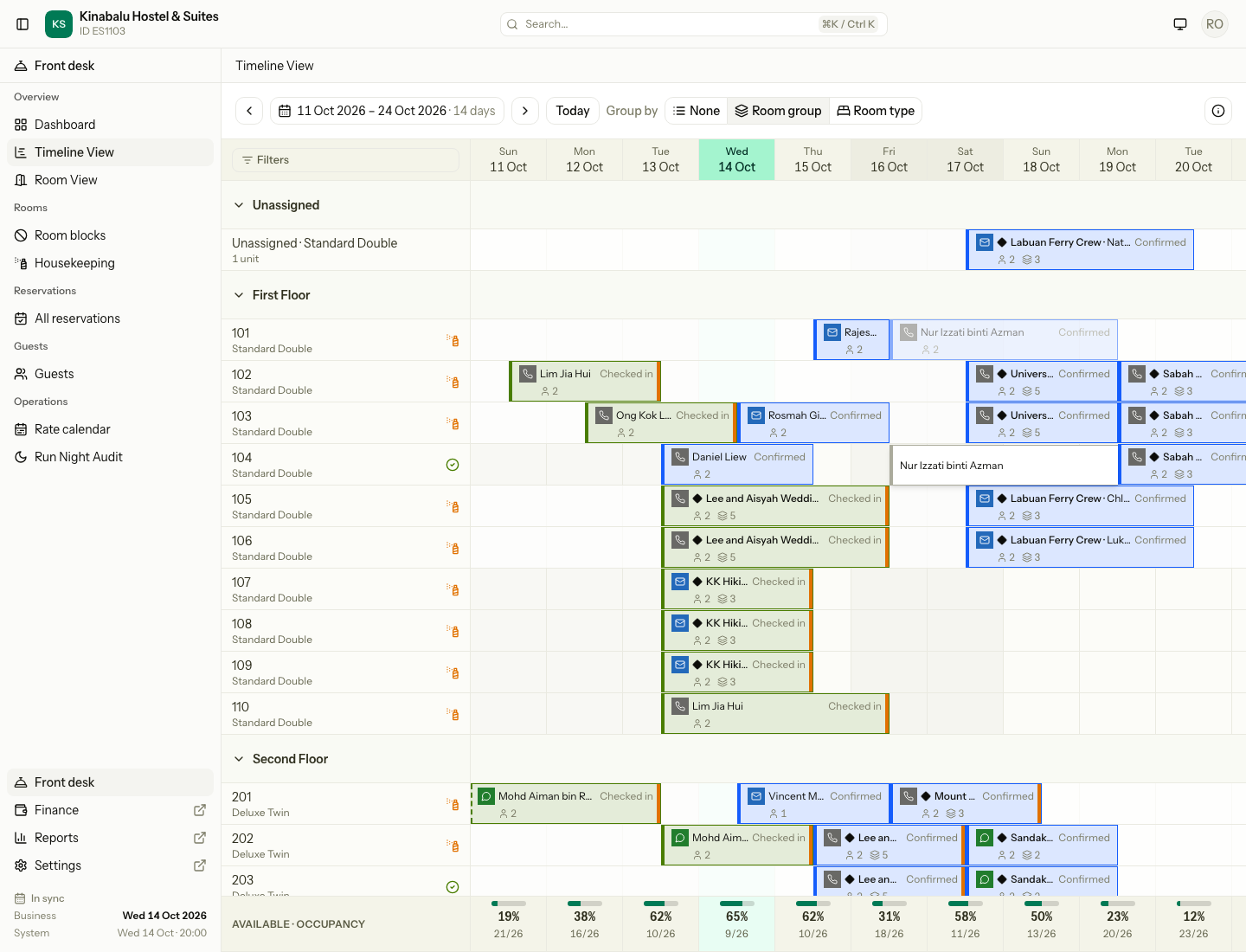Click clean status checkmark for room 104

tap(453, 465)
